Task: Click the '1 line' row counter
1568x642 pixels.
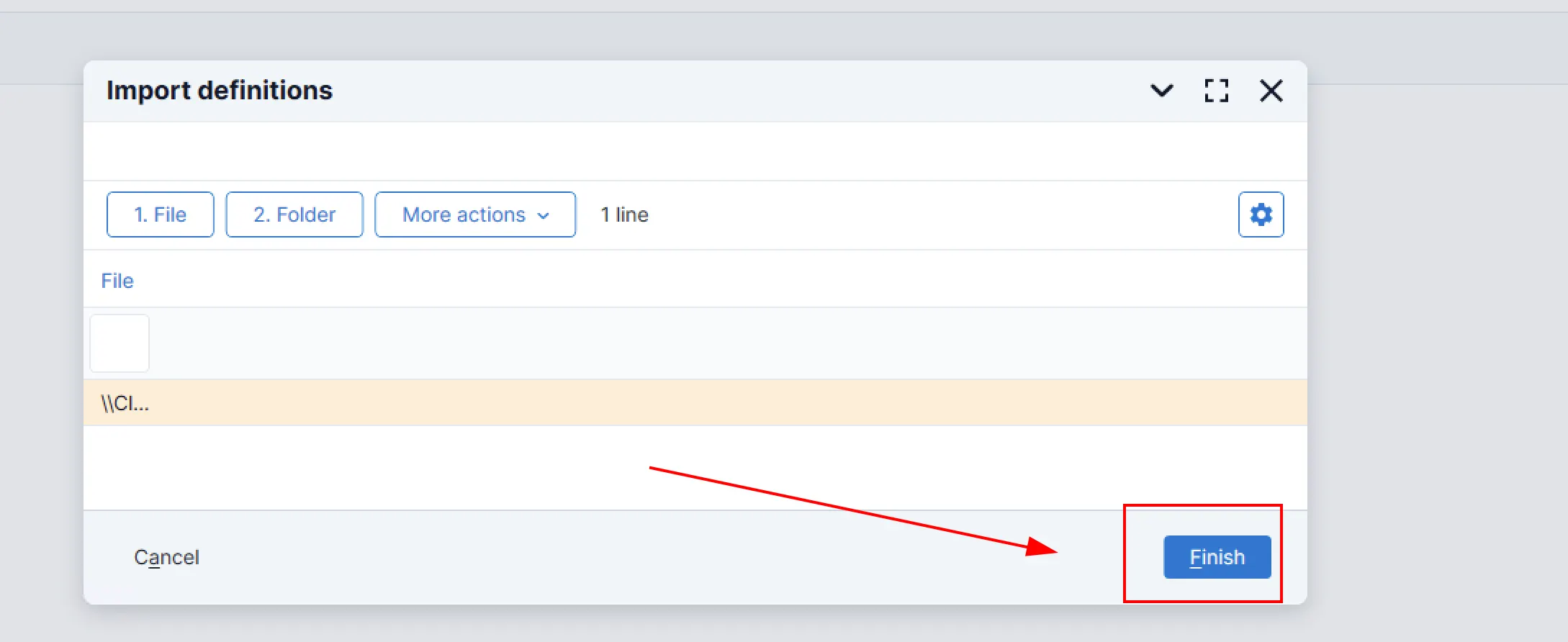Action: tap(624, 214)
